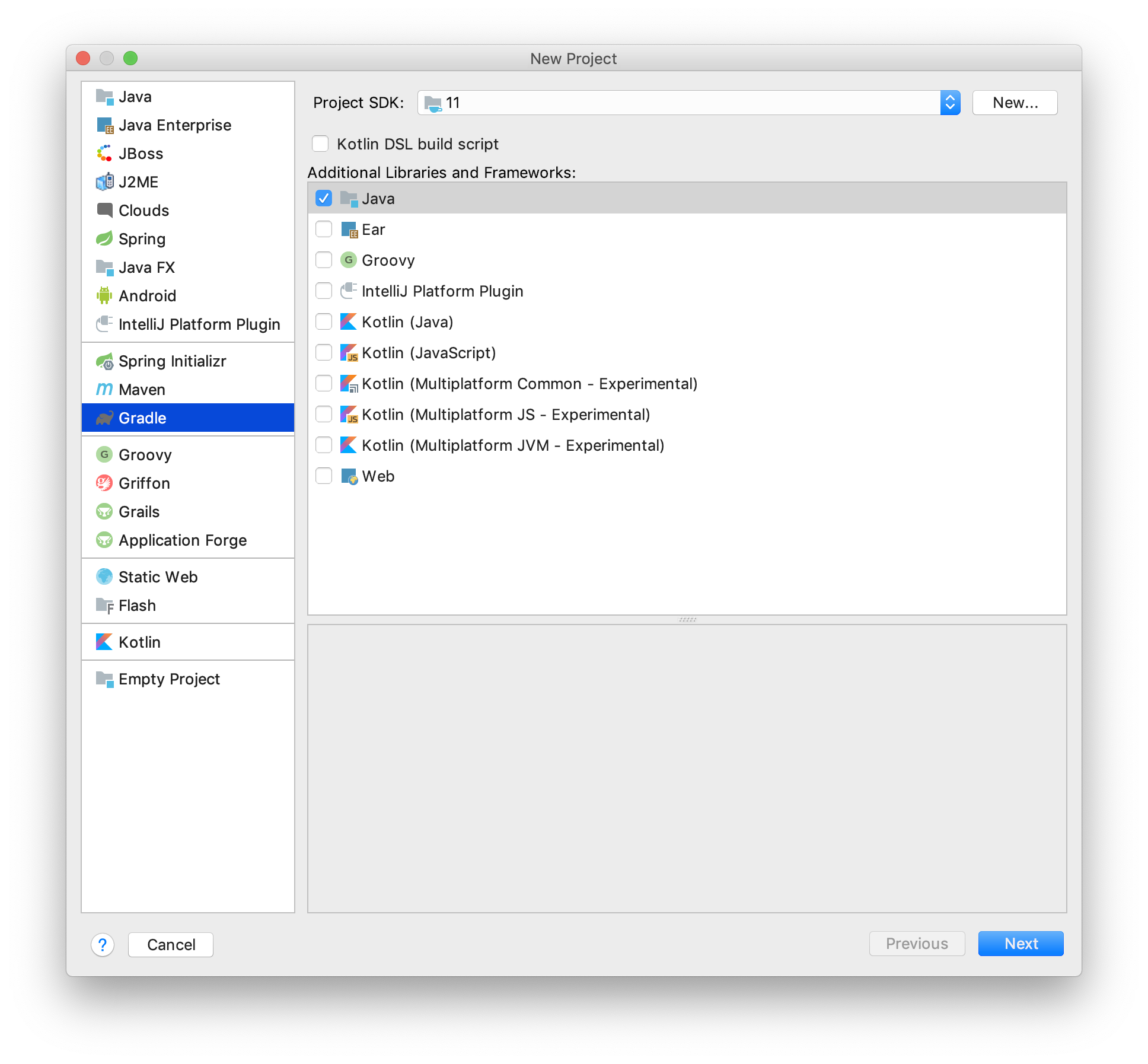Check the Kotlin (Java) framework checkbox
Viewport: 1148px width, 1064px height.
point(324,322)
